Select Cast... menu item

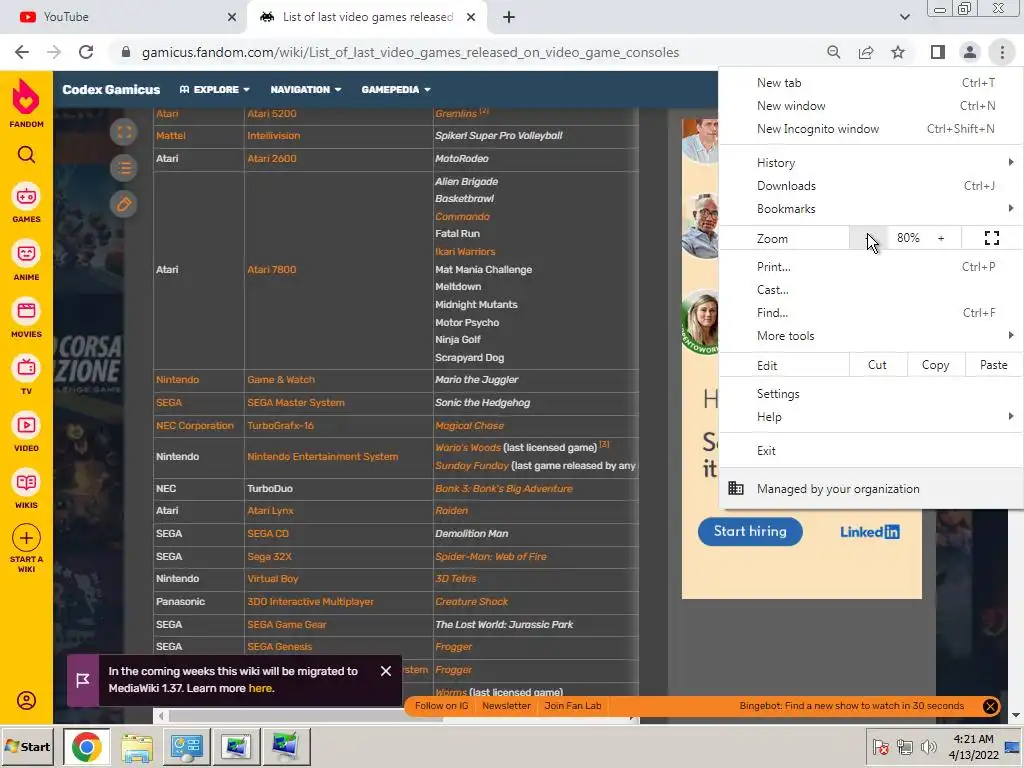pyautogui.click(x=871, y=290)
